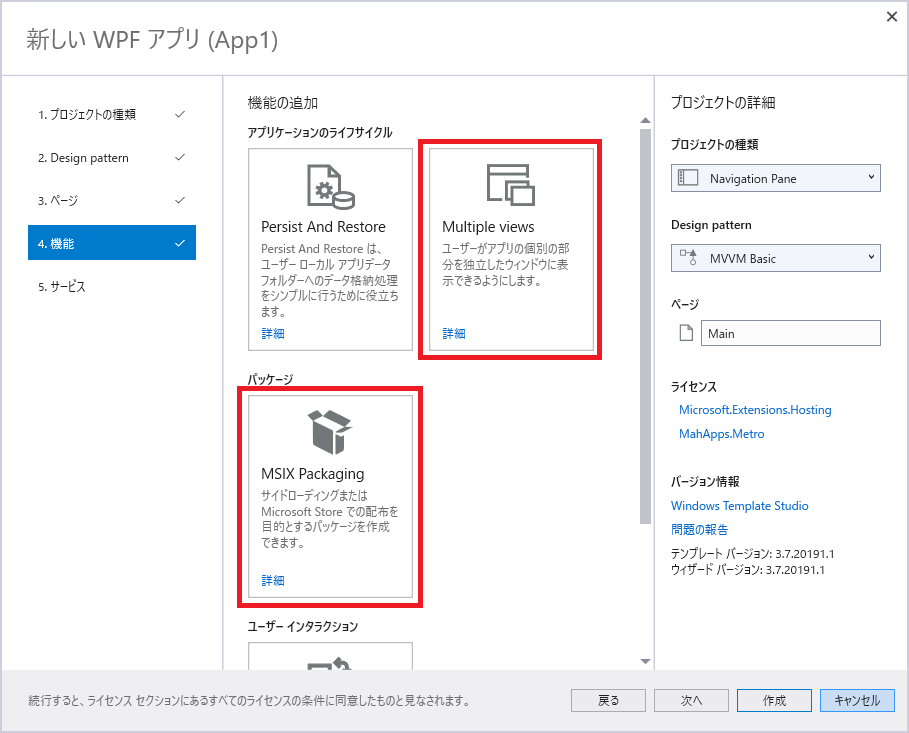
Task: Select the MSIX Packaging feature card
Action: click(330, 496)
